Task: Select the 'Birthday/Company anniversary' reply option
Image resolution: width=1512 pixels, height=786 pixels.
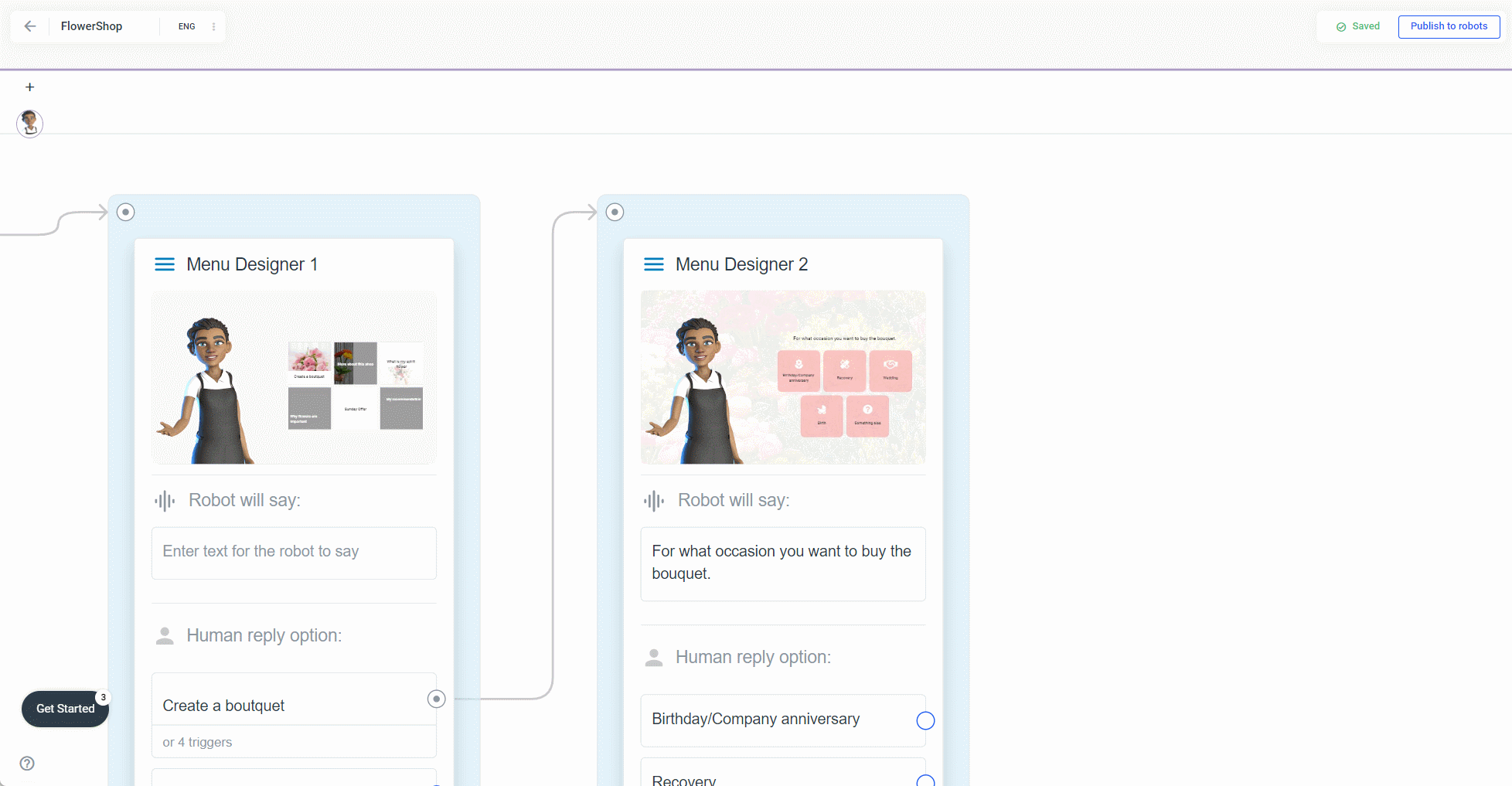Action: pyautogui.click(x=783, y=720)
